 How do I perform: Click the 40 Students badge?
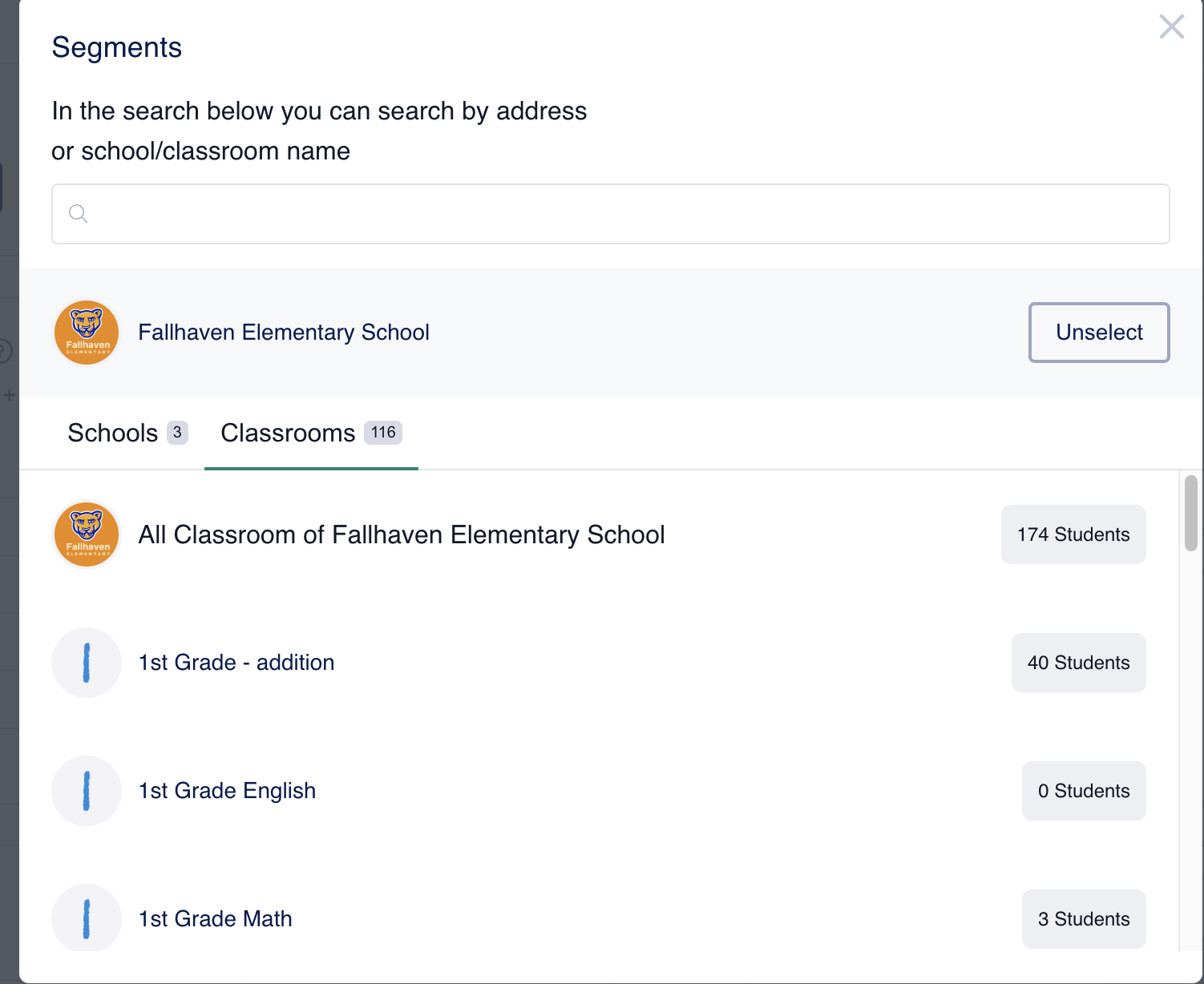(x=1078, y=663)
